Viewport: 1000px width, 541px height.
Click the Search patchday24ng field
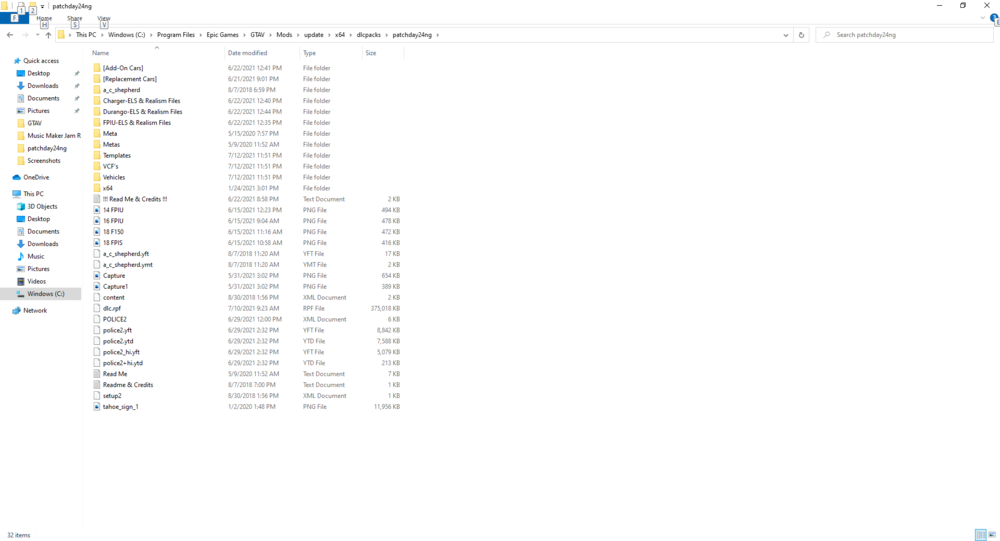(904, 35)
